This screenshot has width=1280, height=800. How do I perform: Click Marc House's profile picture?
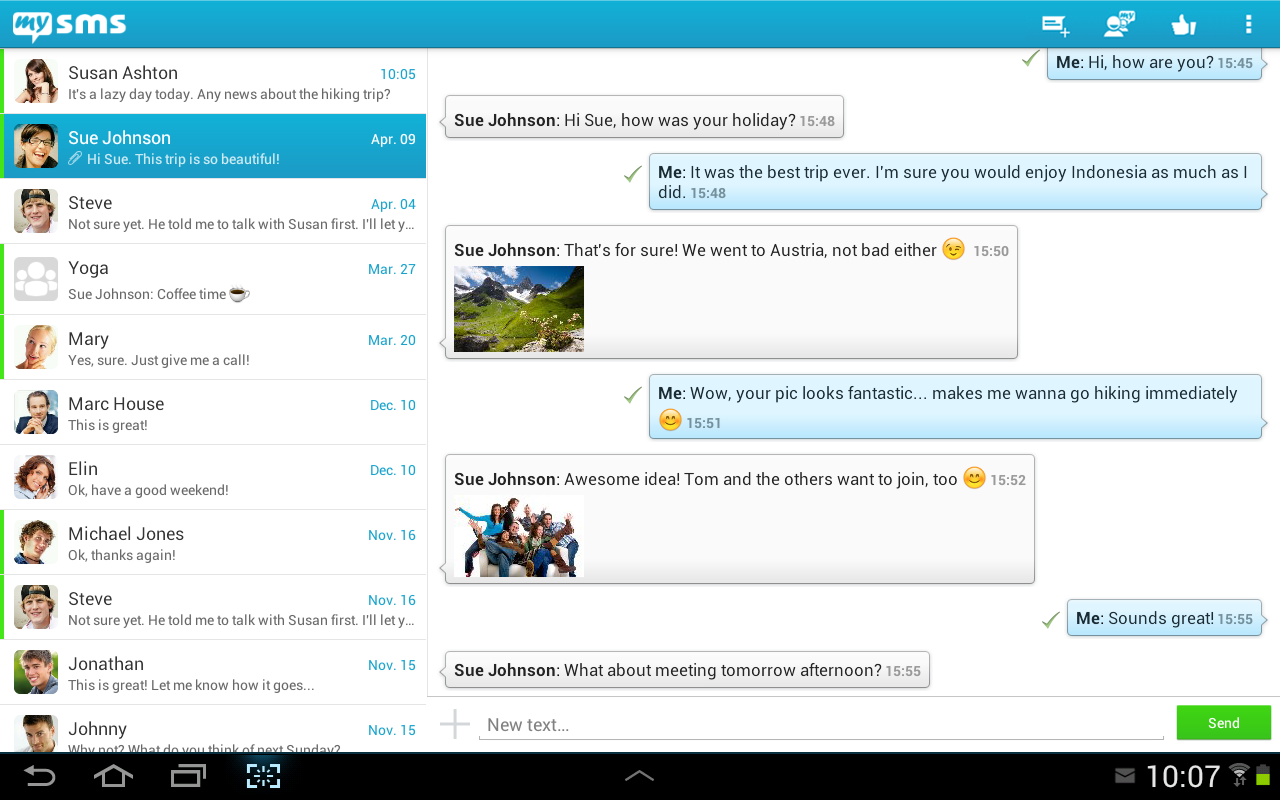tap(35, 411)
